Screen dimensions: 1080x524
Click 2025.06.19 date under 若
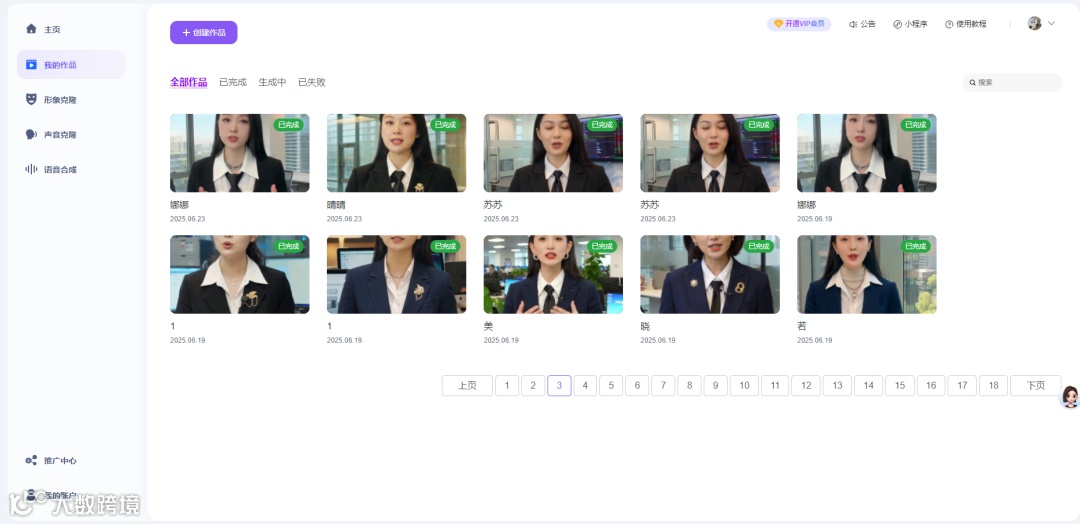[x=815, y=340]
